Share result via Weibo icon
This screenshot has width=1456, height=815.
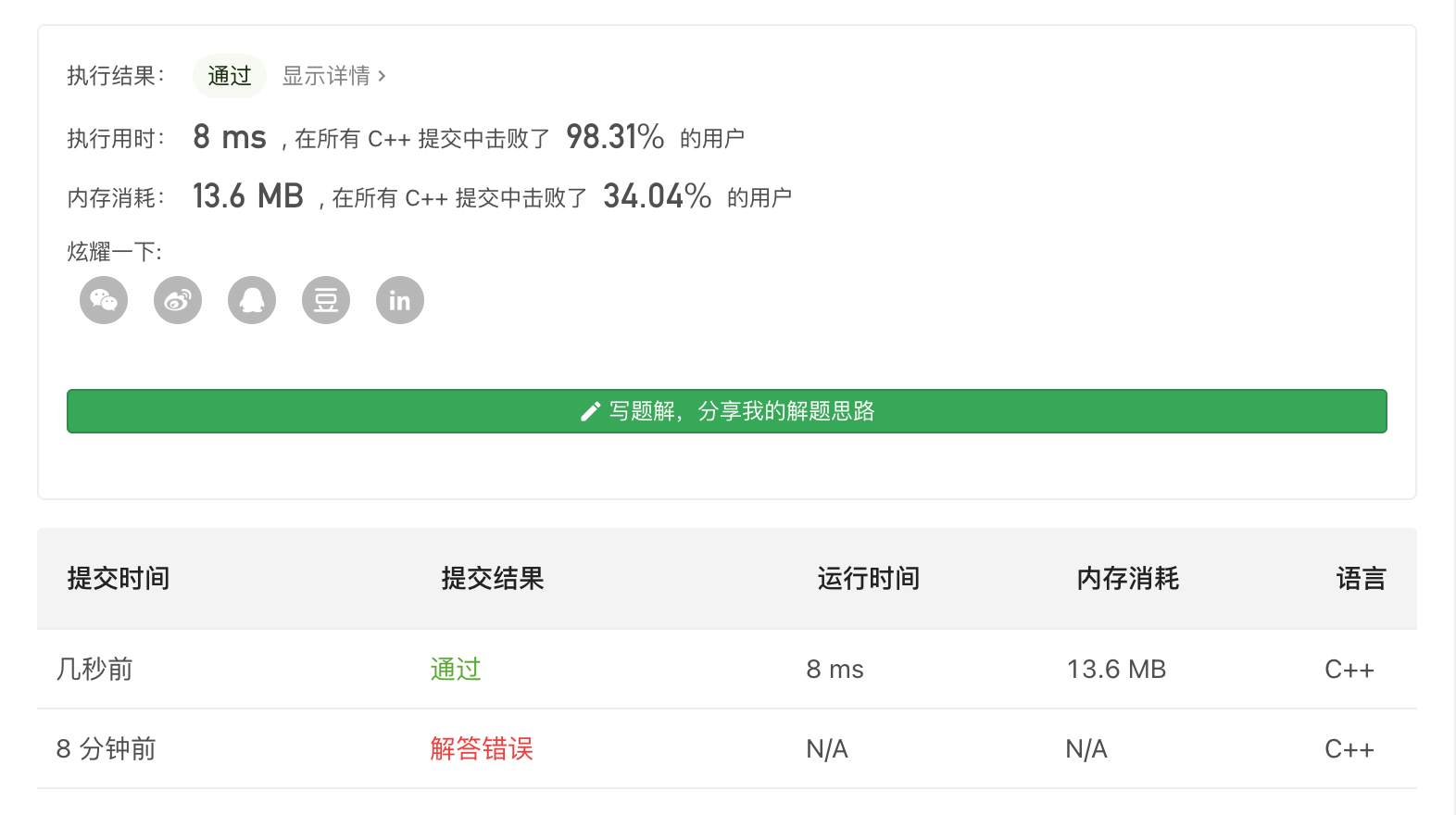click(177, 299)
